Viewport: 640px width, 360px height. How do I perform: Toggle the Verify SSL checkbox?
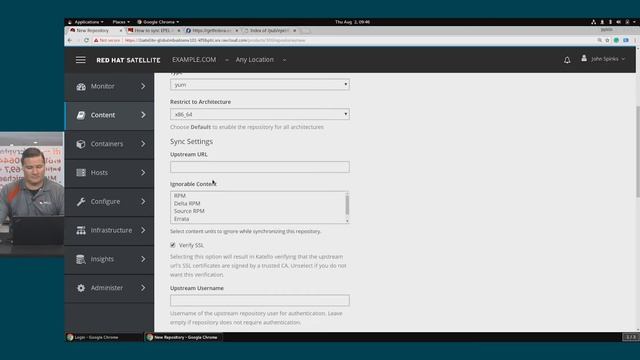(173, 245)
